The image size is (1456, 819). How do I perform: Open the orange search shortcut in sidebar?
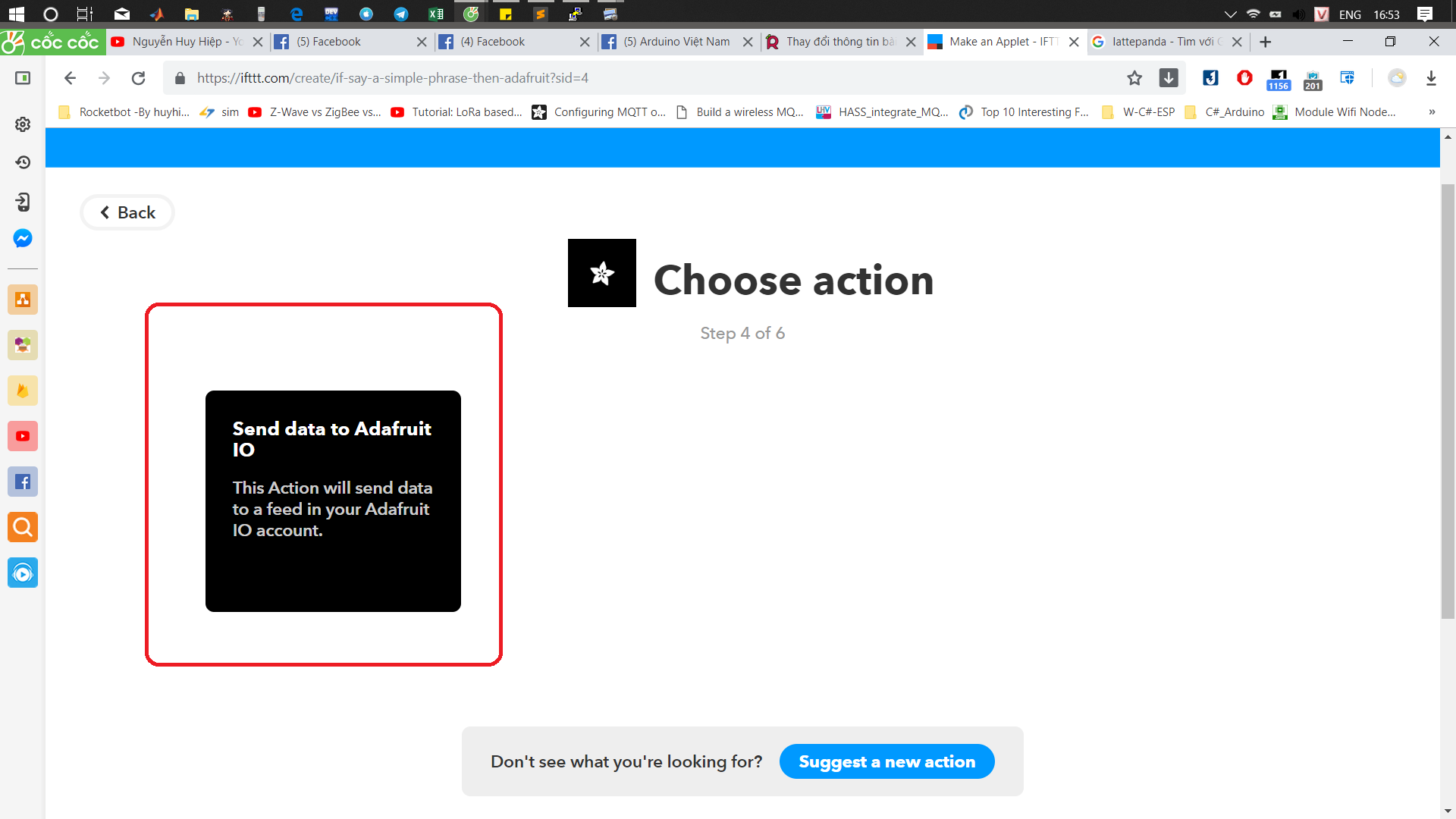coord(23,527)
